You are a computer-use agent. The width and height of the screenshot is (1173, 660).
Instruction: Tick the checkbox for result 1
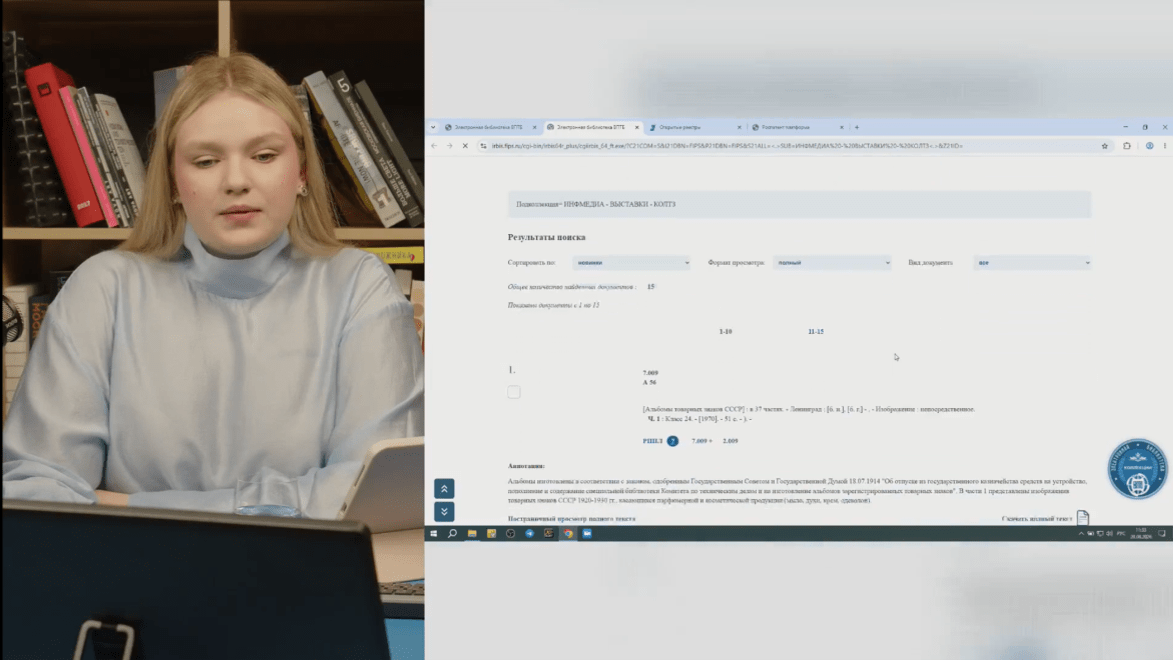[514, 392]
